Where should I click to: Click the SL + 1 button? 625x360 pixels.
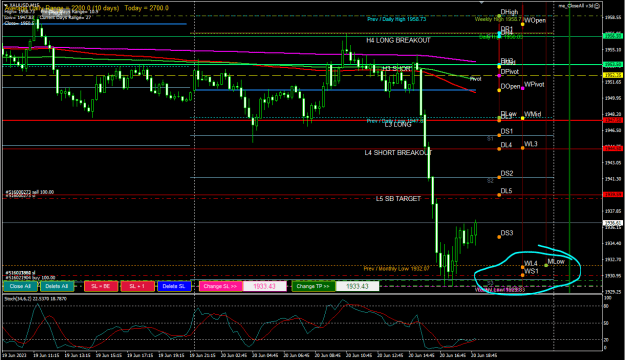(138, 286)
